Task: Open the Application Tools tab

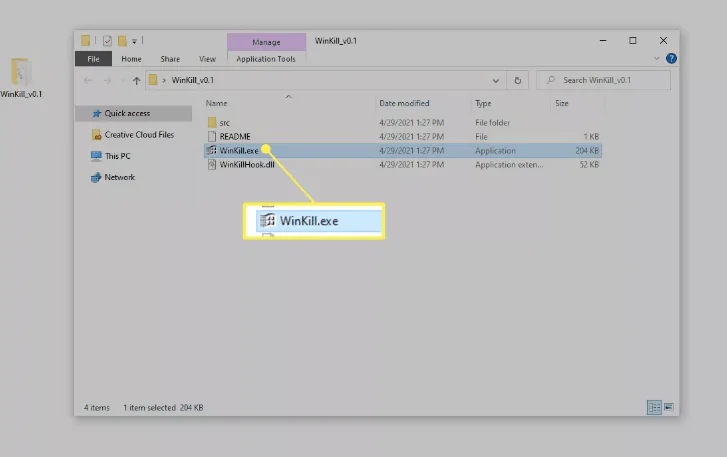Action: pos(266,59)
